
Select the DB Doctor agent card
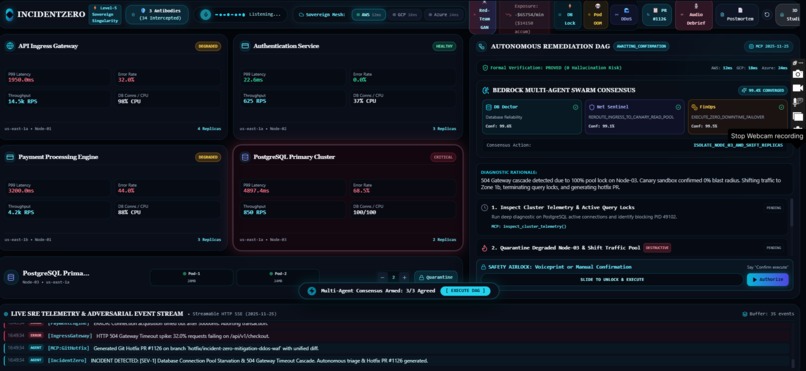pyautogui.click(x=532, y=117)
